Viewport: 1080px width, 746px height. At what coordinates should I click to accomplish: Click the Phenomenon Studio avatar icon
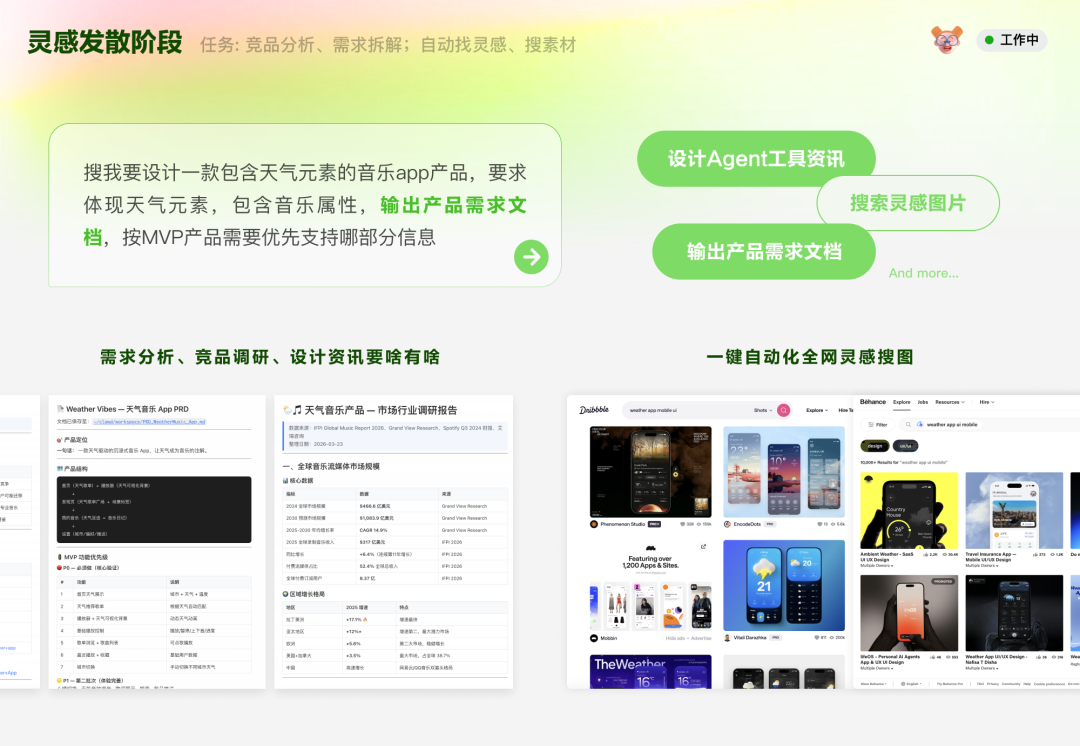(593, 524)
